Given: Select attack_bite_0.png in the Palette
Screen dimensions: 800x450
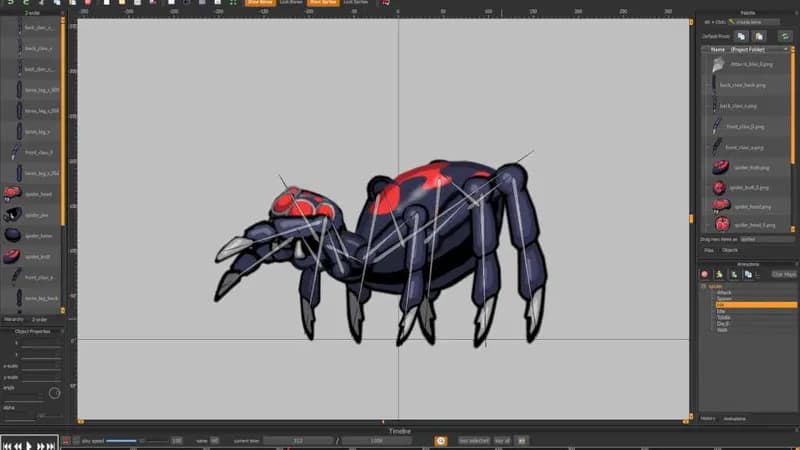Looking at the screenshot, I should coord(747,64).
